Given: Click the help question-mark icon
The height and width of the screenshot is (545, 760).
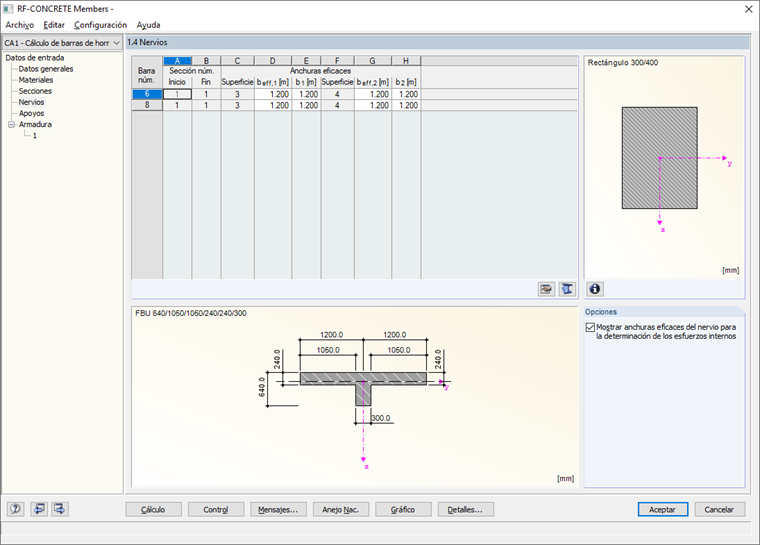Looking at the screenshot, I should pyautogui.click(x=16, y=509).
